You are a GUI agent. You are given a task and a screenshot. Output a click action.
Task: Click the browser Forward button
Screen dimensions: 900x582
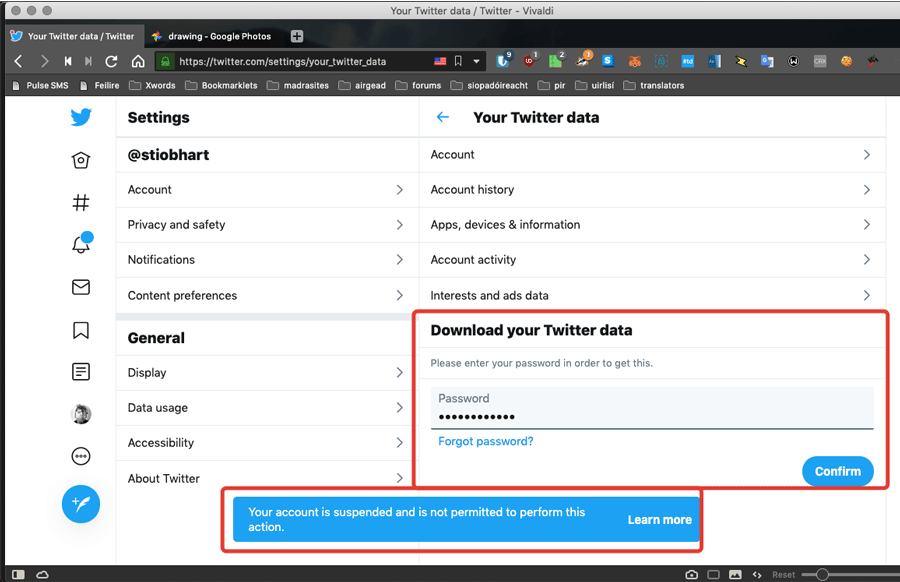point(45,61)
